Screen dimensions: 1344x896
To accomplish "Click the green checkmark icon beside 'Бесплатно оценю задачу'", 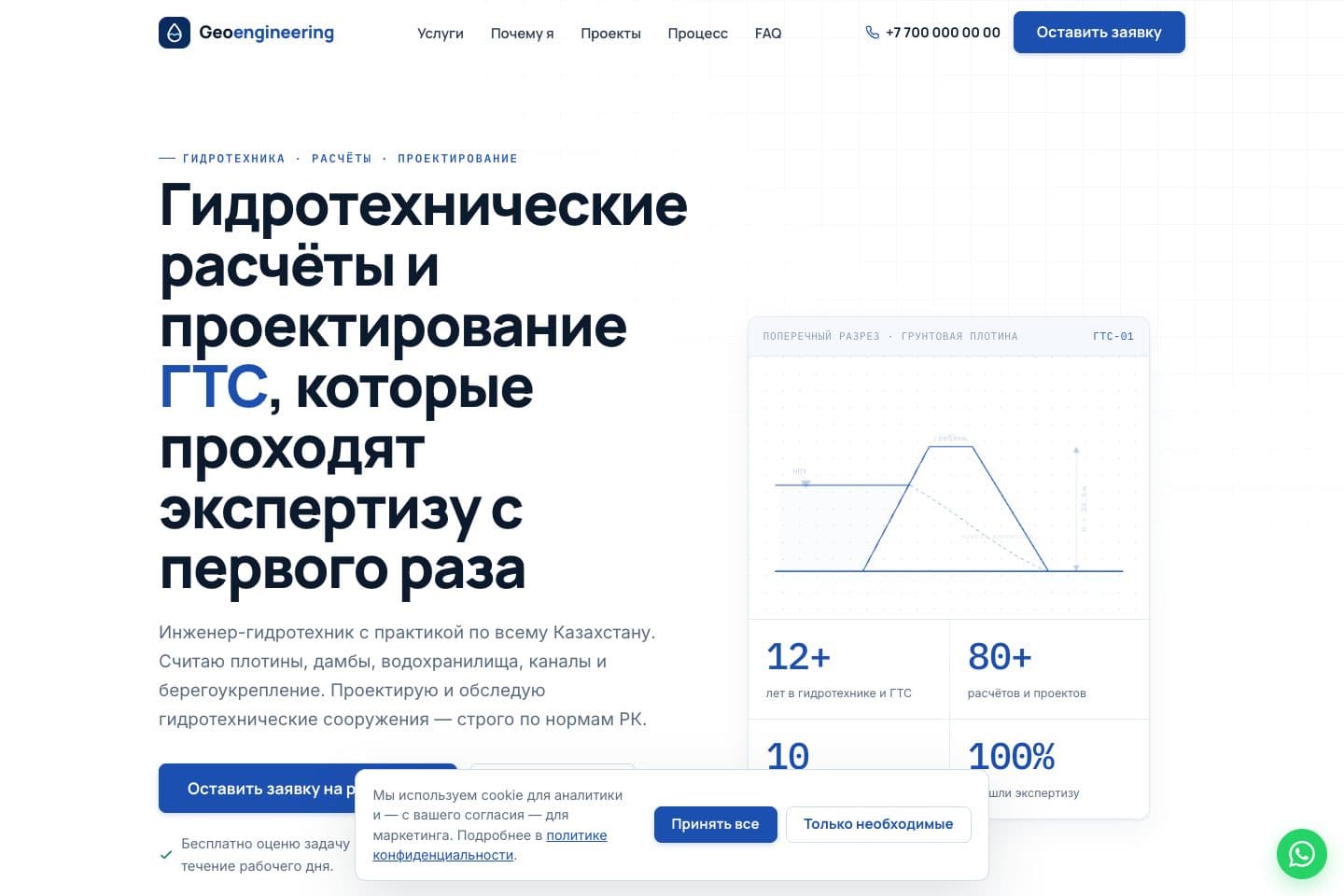I will [x=166, y=854].
